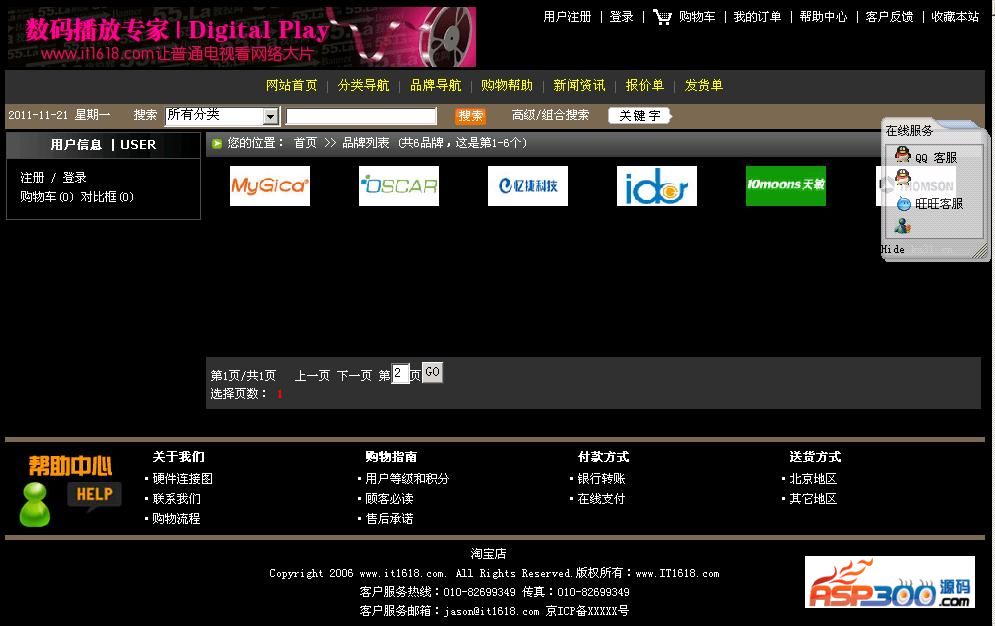995x626 pixels.
Task: Click the green person help center icon
Action: click(x=35, y=504)
